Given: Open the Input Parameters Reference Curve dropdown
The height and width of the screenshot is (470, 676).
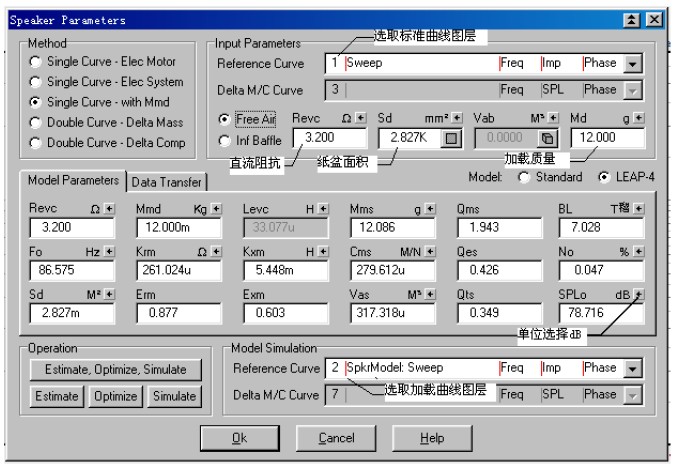Looking at the screenshot, I should (x=633, y=64).
